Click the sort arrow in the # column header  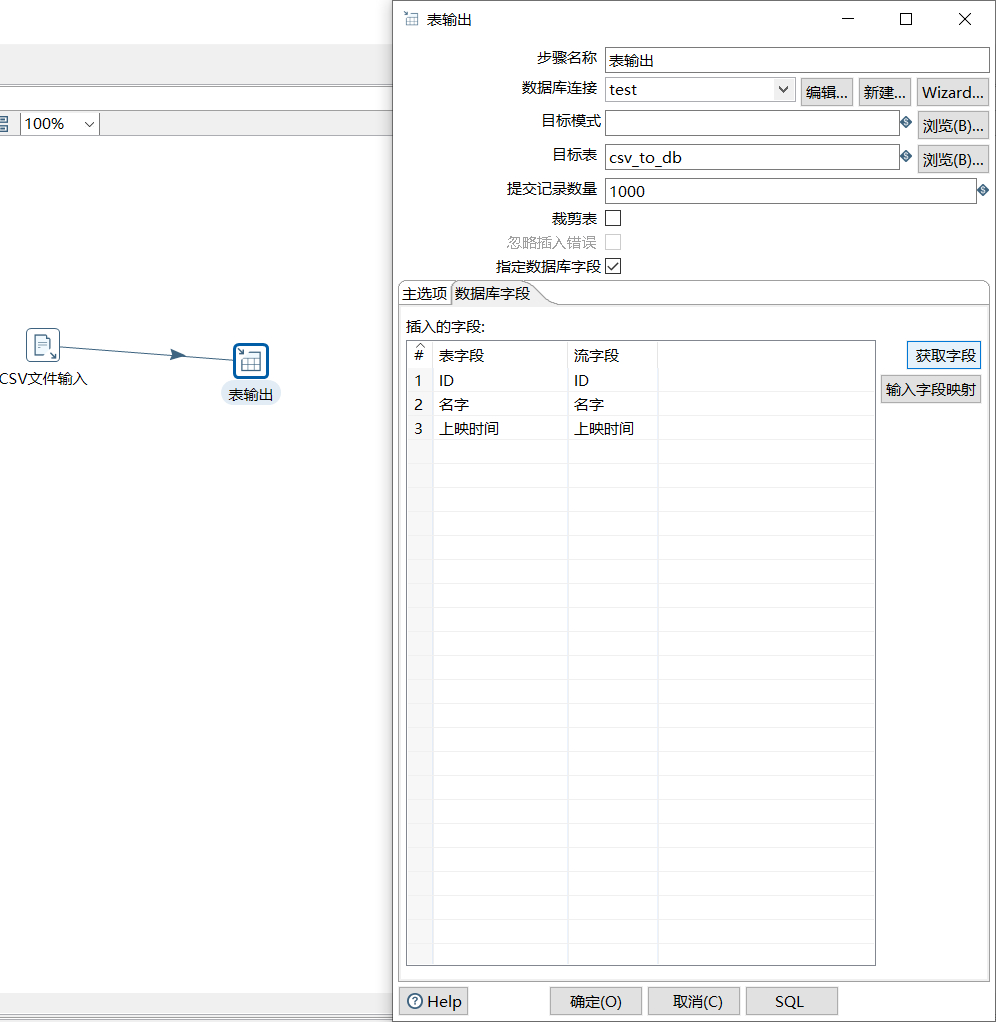click(x=419, y=347)
